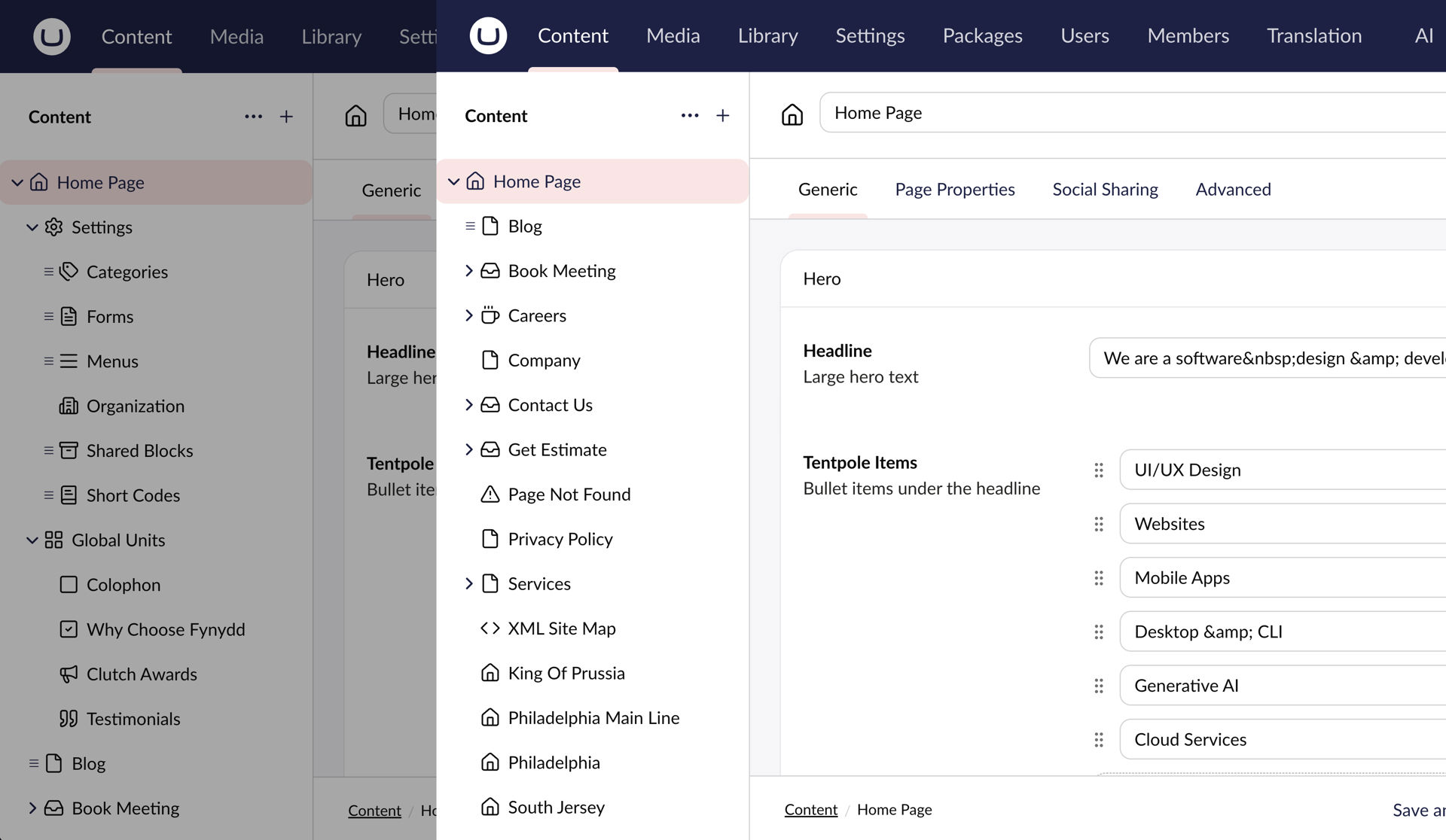Click the King Of Prussia home icon
The image size is (1446, 840).
coord(490,673)
